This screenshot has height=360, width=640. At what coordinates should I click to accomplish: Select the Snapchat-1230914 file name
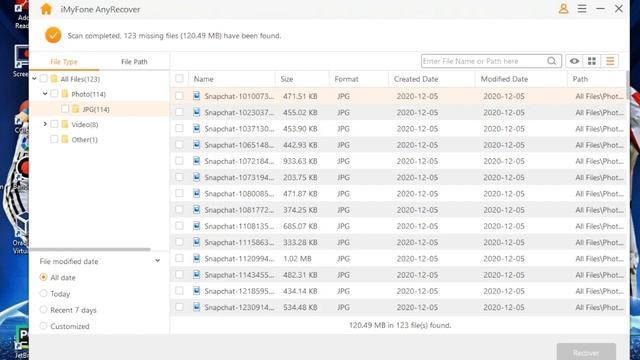pyautogui.click(x=239, y=307)
